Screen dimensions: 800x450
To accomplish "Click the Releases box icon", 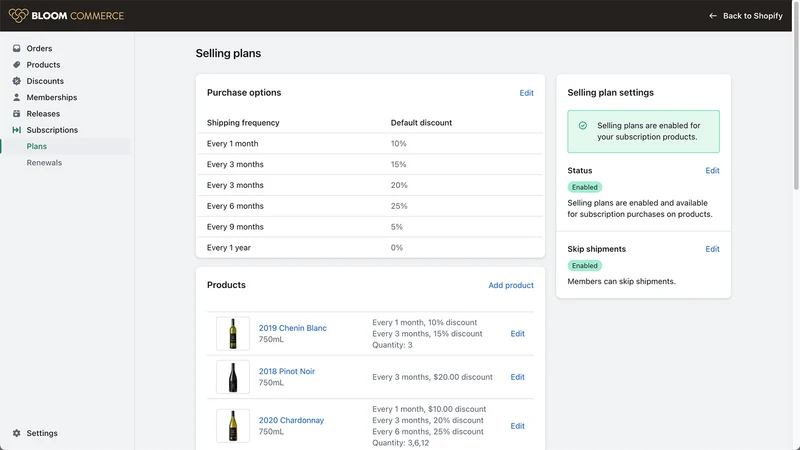I will (16, 114).
